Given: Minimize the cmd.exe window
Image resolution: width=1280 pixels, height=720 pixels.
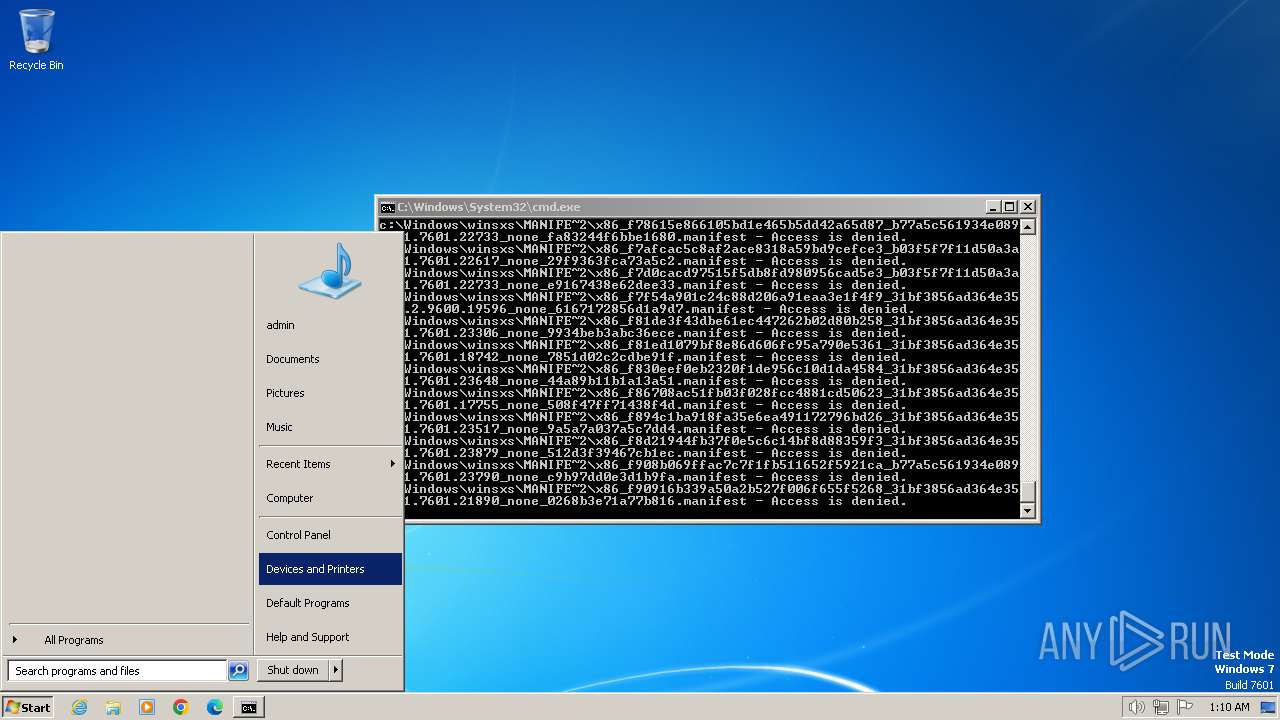Looking at the screenshot, I should point(993,207).
